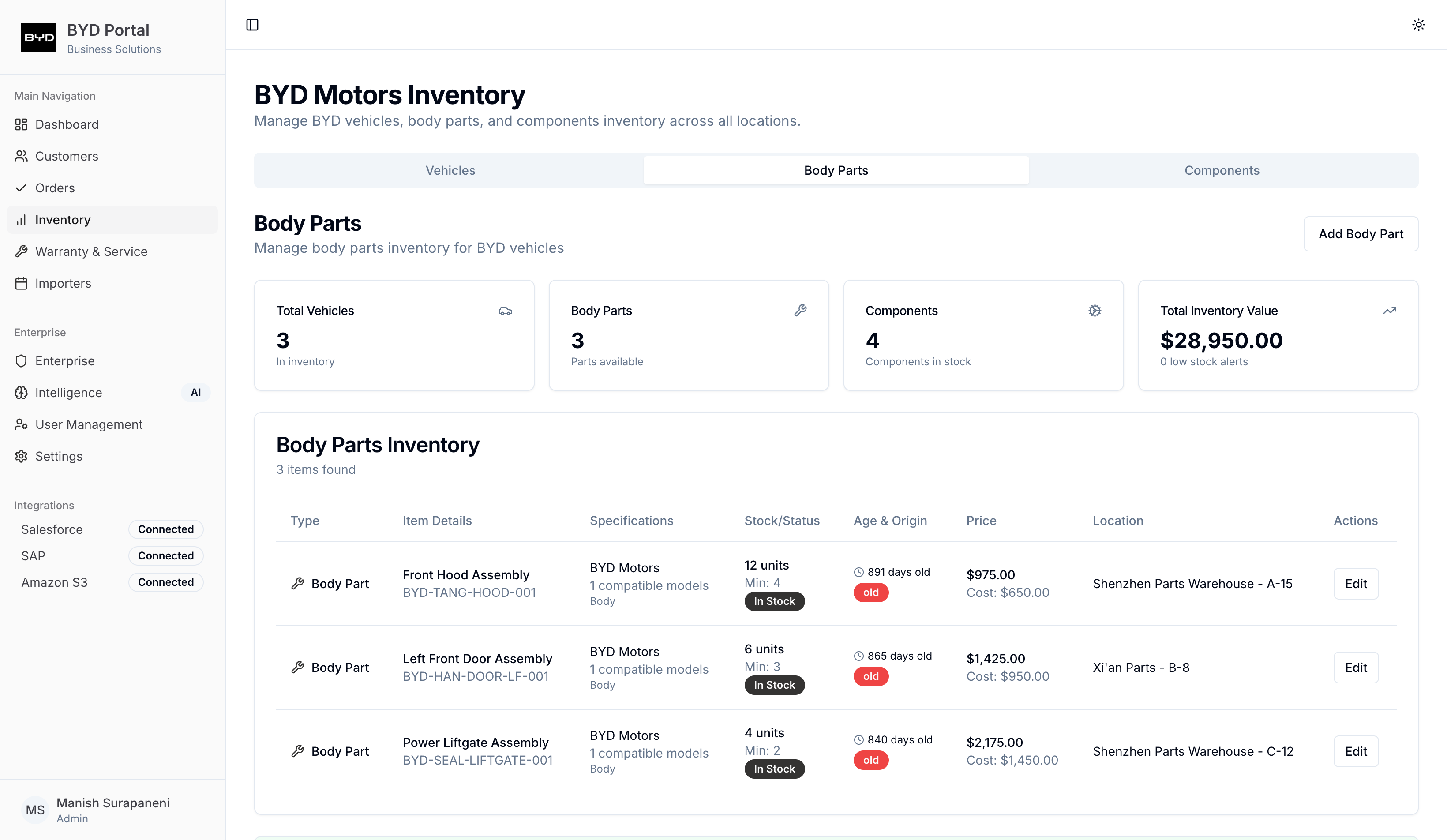Image resolution: width=1447 pixels, height=840 pixels.
Task: Click clock icon beside 840 days old
Action: point(859,739)
